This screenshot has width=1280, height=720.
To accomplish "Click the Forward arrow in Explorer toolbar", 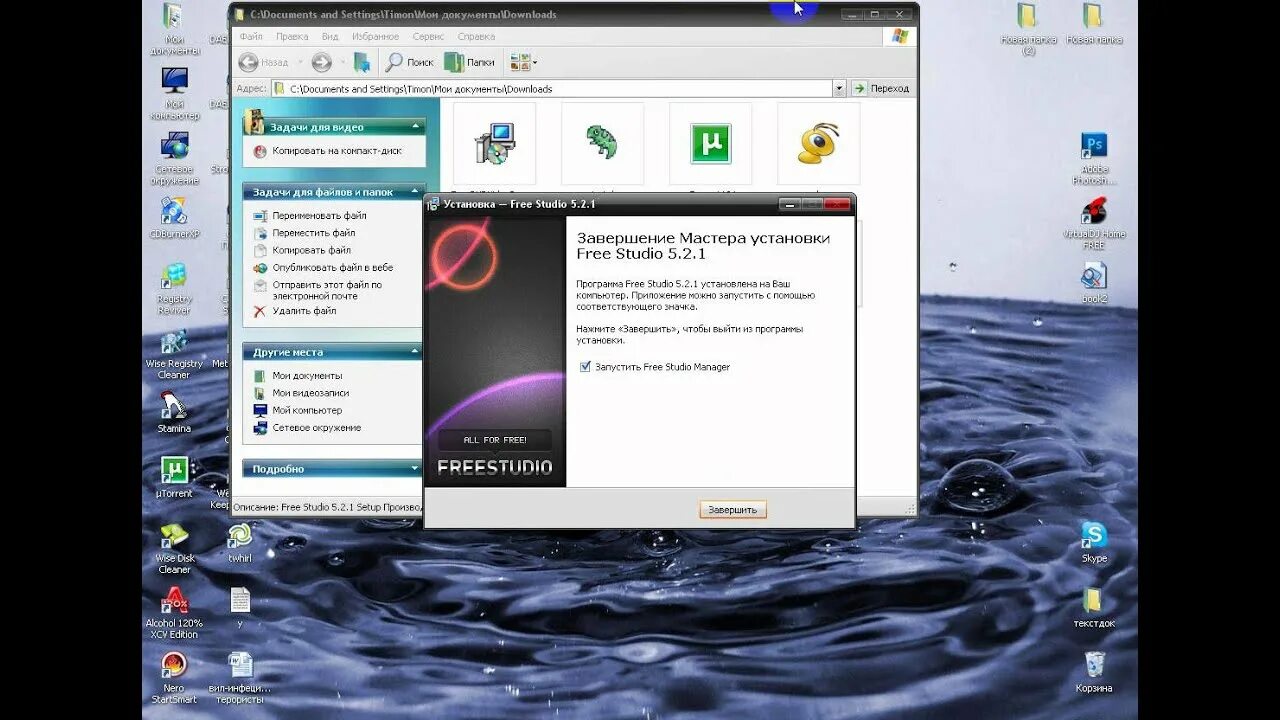I will coord(321,62).
